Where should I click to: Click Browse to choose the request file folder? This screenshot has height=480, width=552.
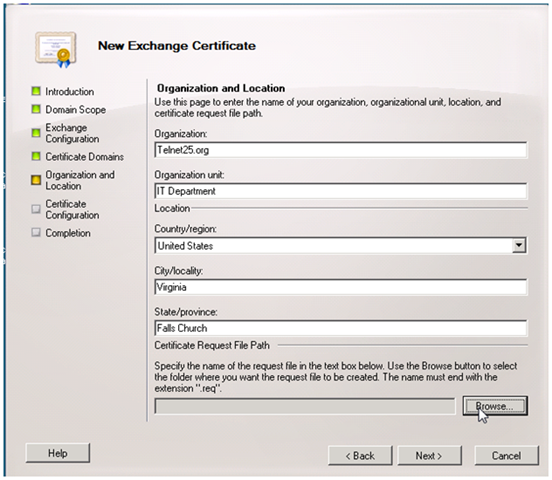pyautogui.click(x=495, y=406)
